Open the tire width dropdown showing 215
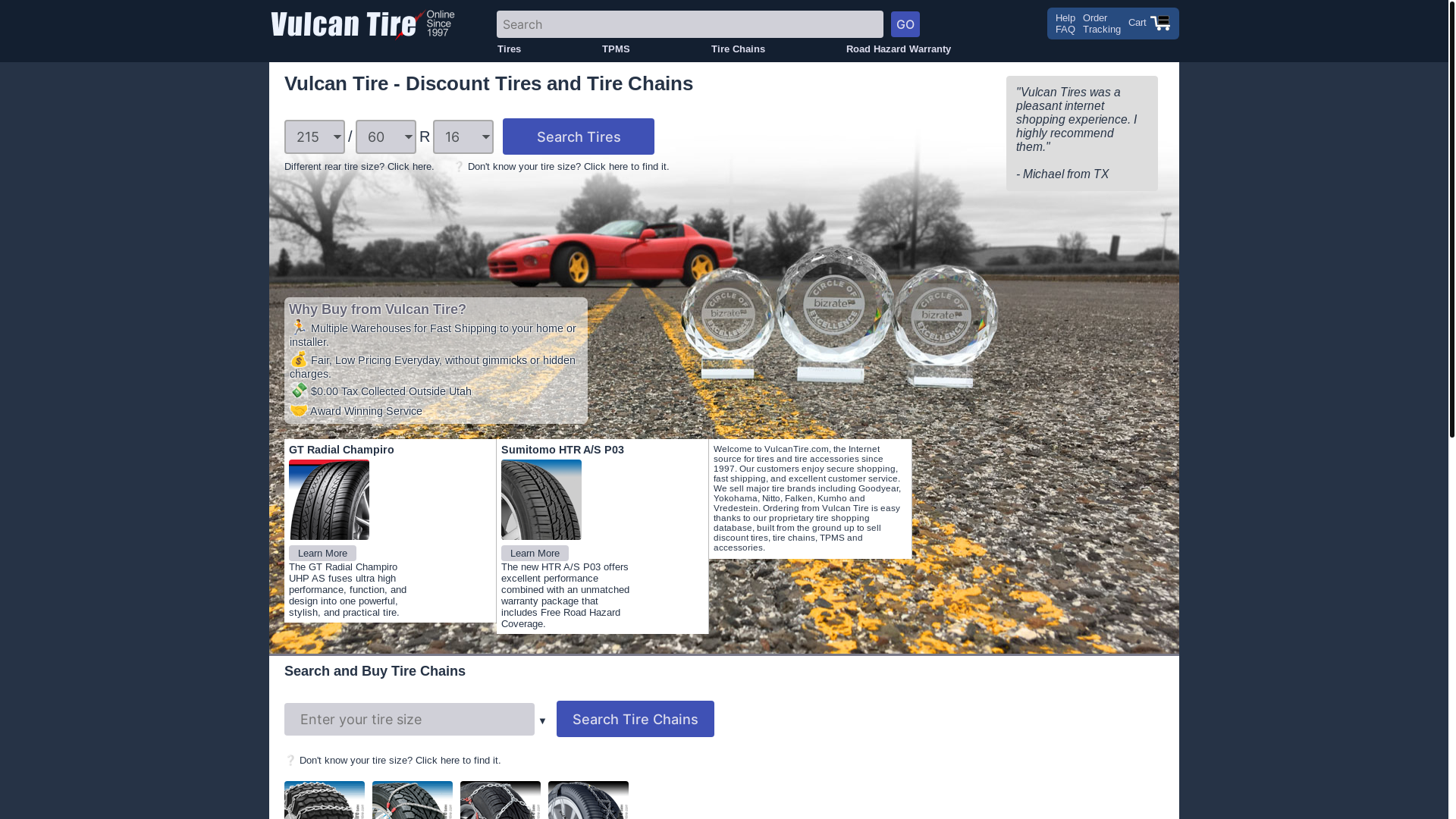1456x819 pixels. click(x=315, y=136)
